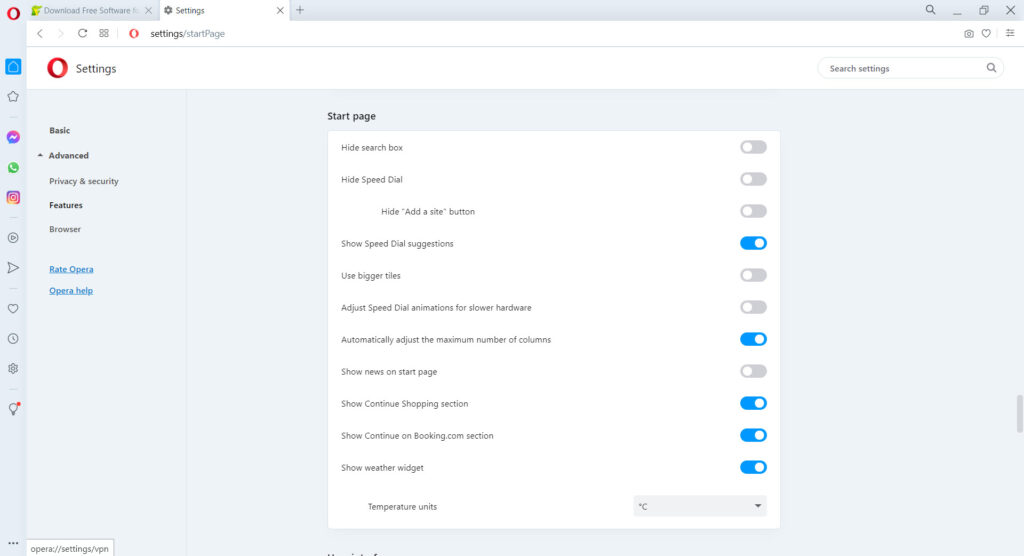Open Messenger in the sidebar

pyautogui.click(x=13, y=137)
